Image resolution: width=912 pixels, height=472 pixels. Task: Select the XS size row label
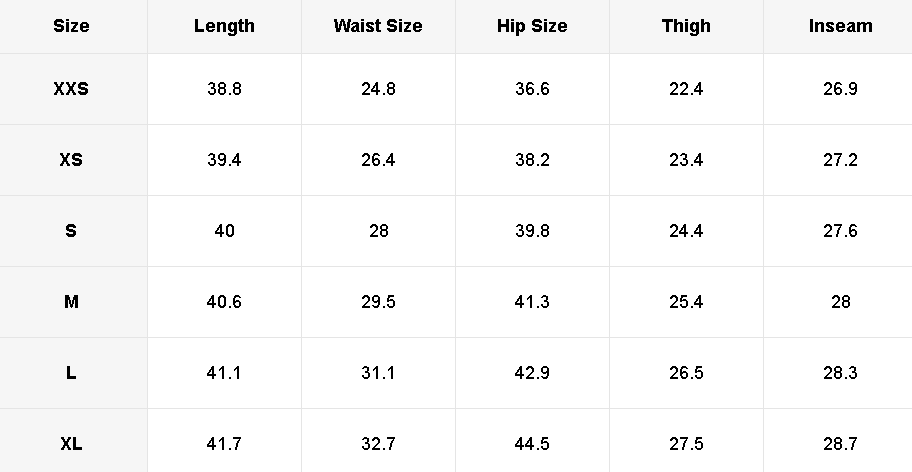(71, 160)
